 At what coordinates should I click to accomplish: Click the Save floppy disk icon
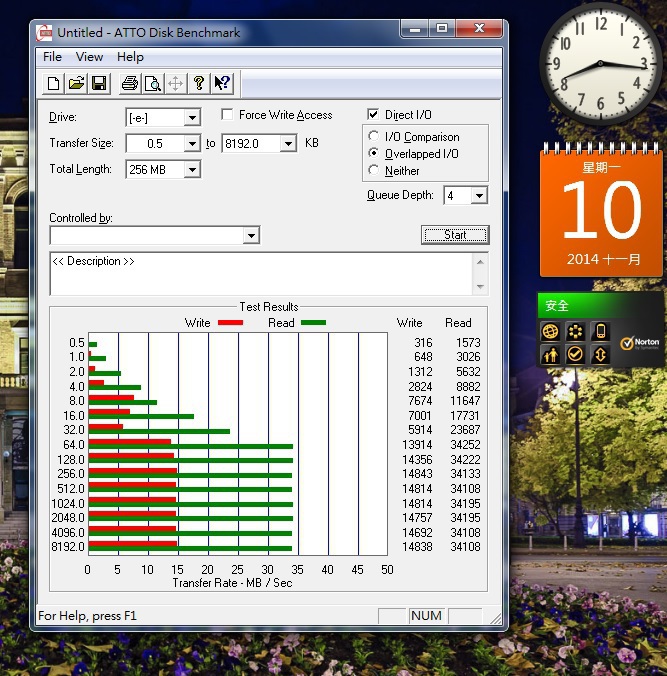coord(99,83)
